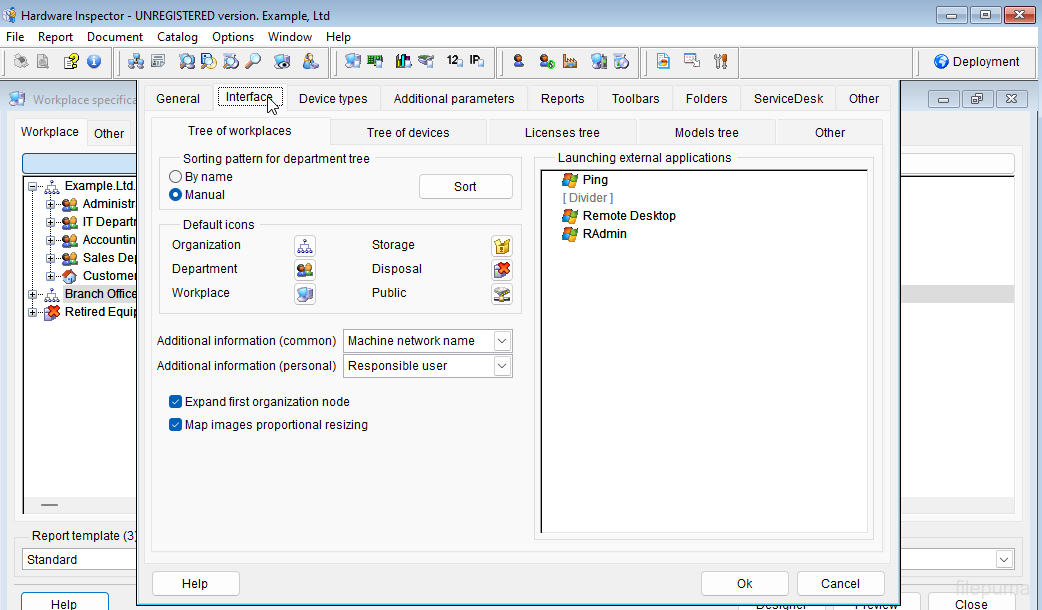Toggle Map images proportional resizing checkbox
Screen dimensions: 1042x610
pyautogui.click(x=176, y=425)
